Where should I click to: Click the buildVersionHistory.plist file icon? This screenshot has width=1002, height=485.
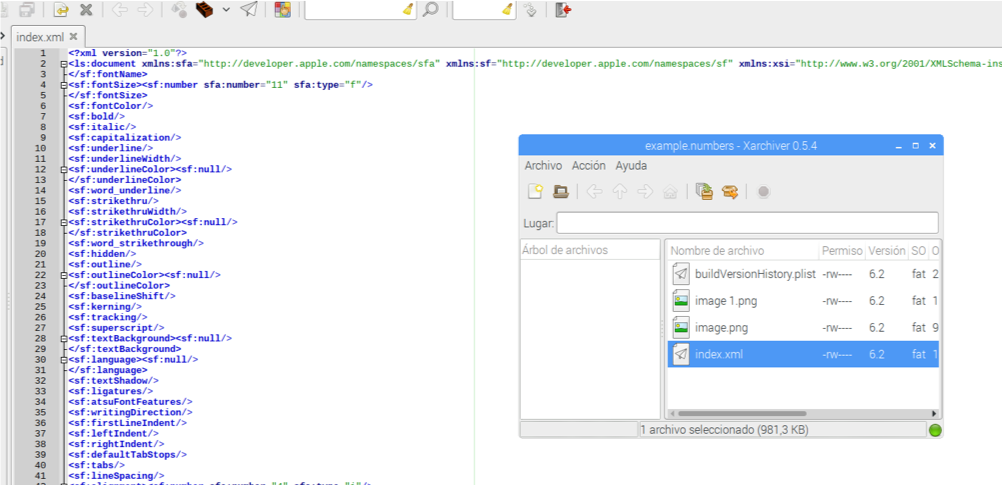coord(681,274)
